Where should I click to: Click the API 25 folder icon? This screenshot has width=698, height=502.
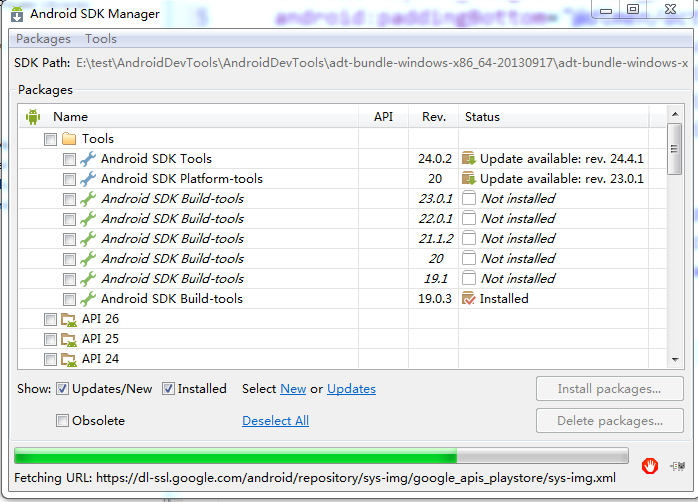(69, 340)
